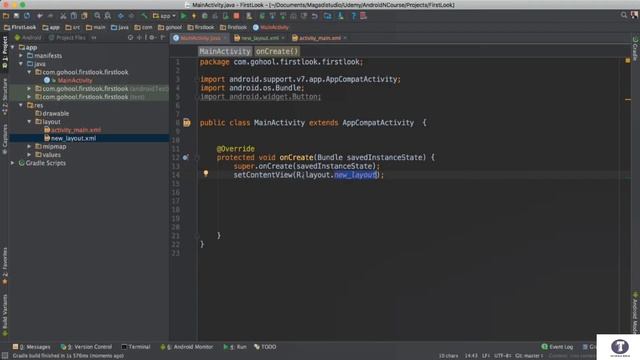Screen dimensions: 640x360
Task: Select the Android project view tab
Action: [x=29, y=38]
